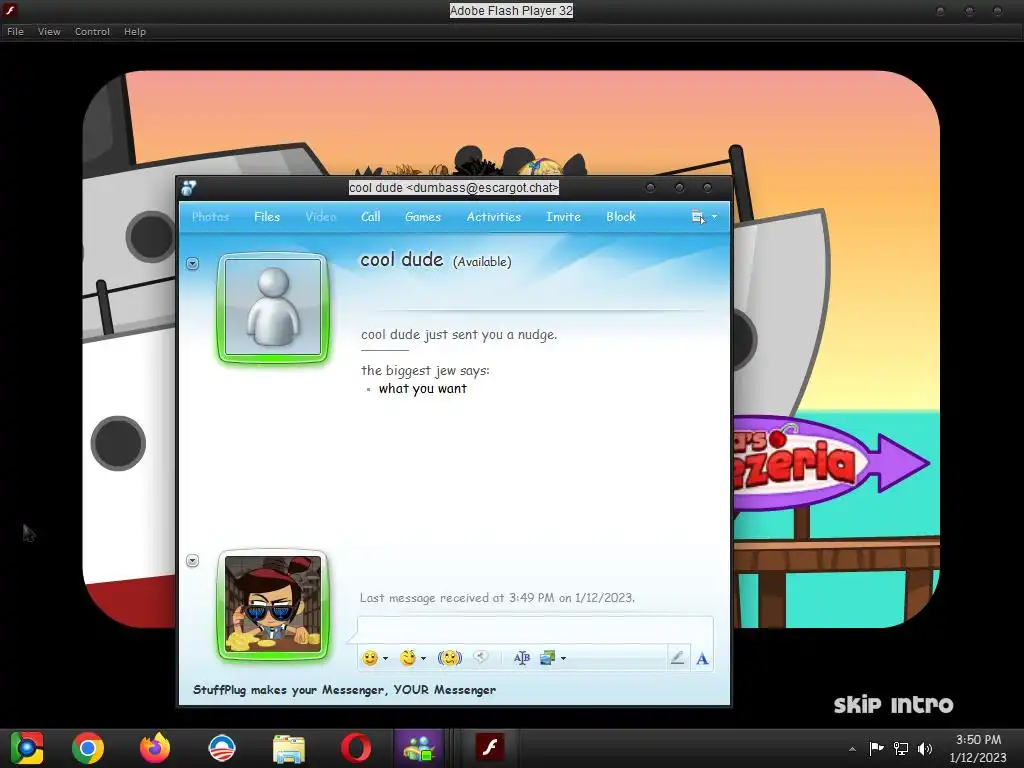Click the Flash Player title bar icon
This screenshot has height=768, width=1024.
pyautogui.click(x=10, y=10)
